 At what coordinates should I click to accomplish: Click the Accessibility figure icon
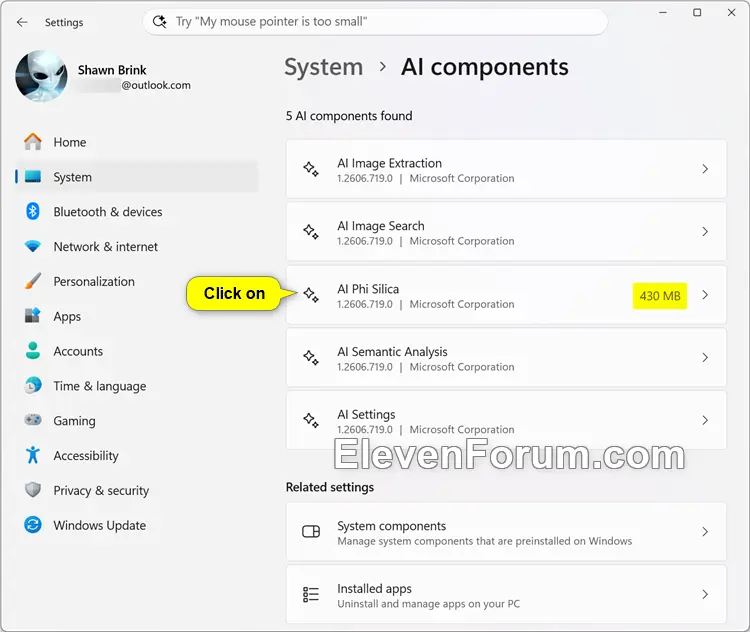33,455
